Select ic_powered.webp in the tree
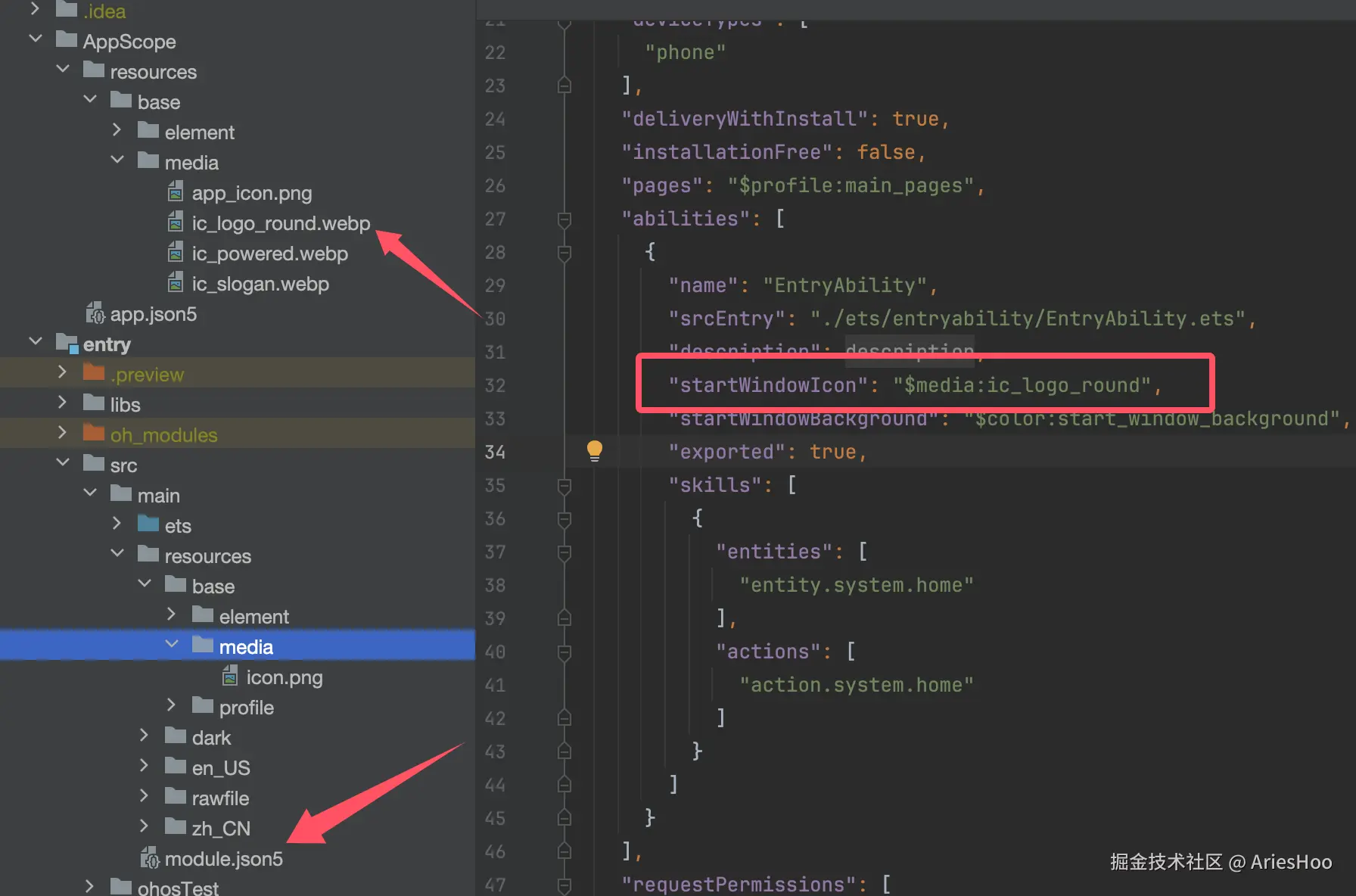The height and width of the screenshot is (896, 1356). [x=270, y=254]
